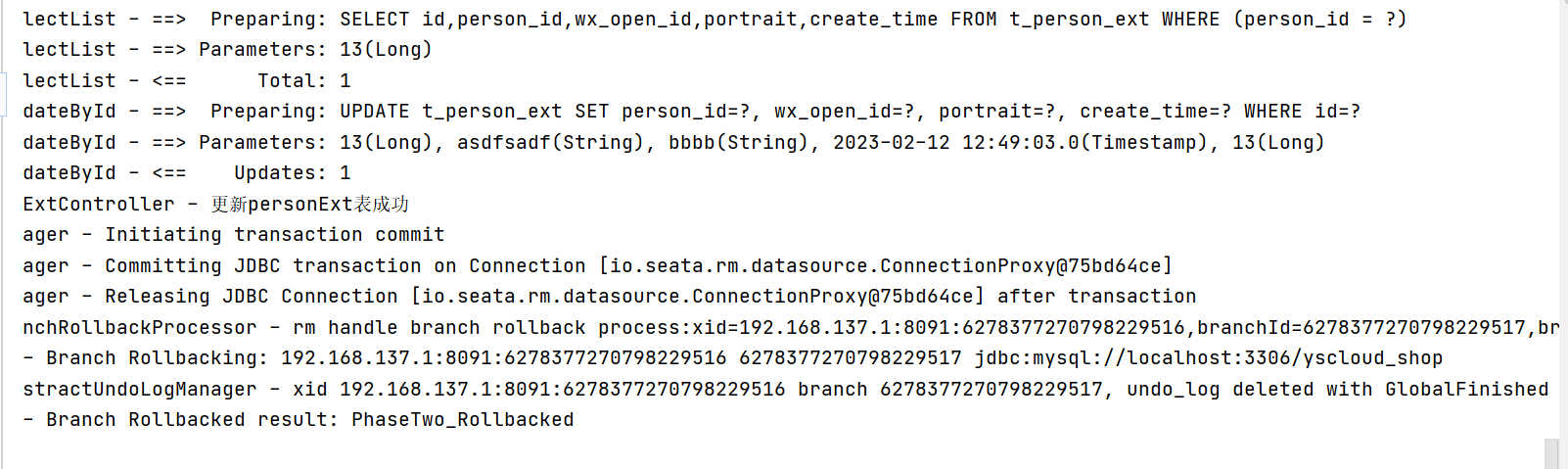Screen dimensions: 1568x469
Task: Click the "Branch Rollbacking" log line text
Action: point(152,358)
